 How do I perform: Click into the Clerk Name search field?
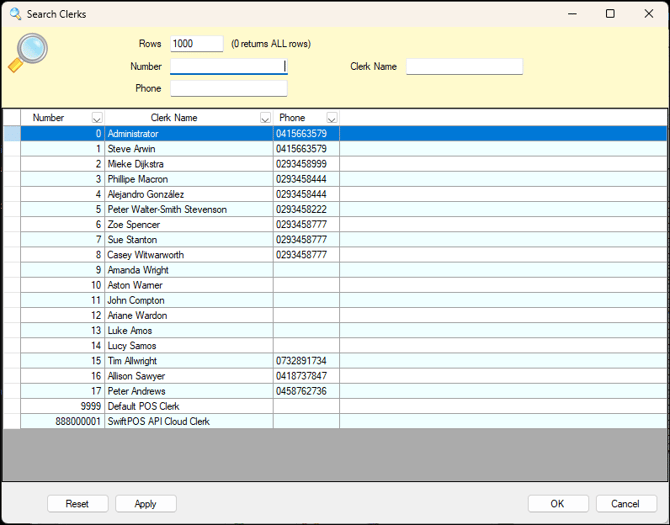[x=464, y=66]
